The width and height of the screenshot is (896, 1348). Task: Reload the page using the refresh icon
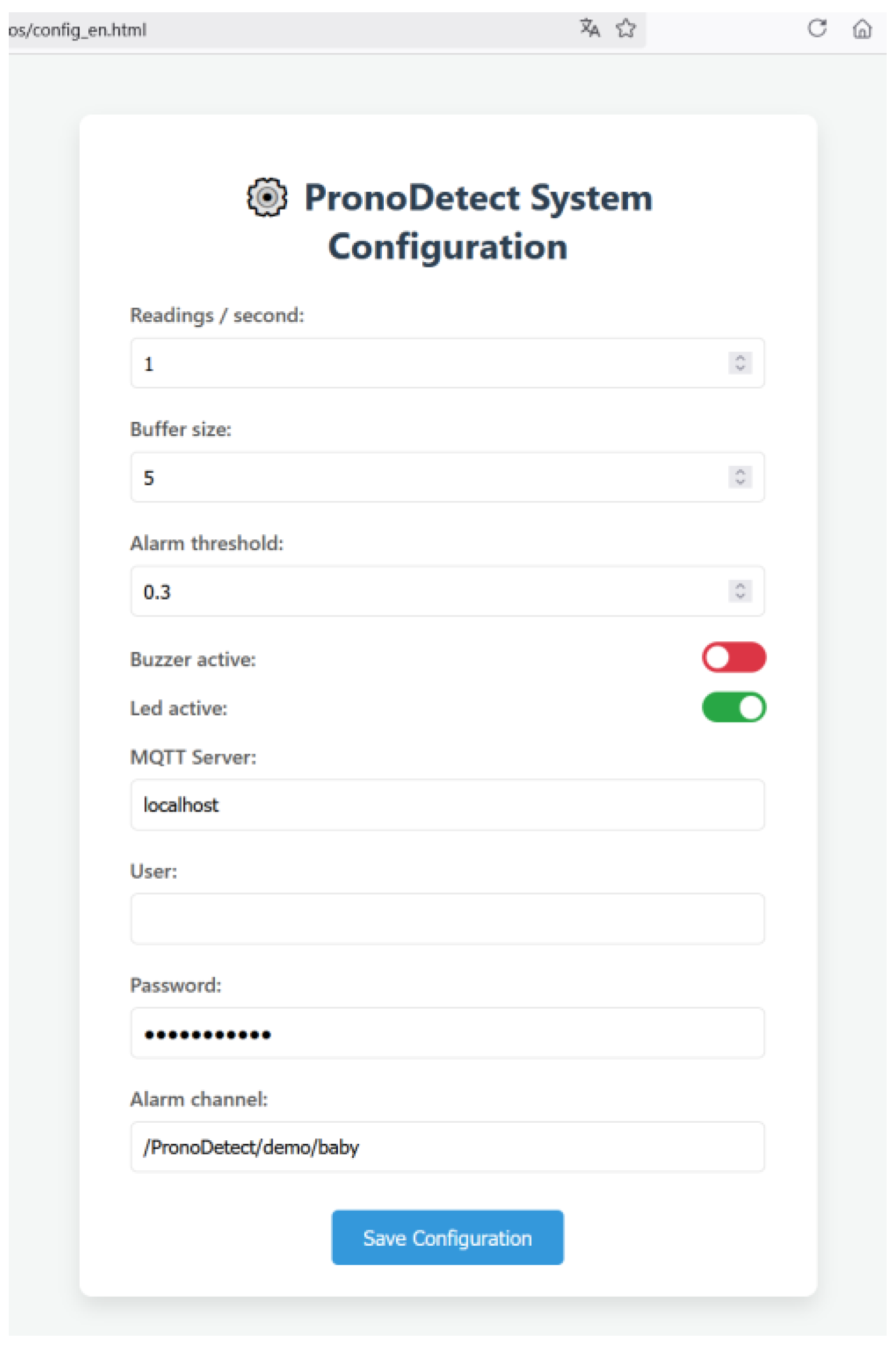coord(817,28)
